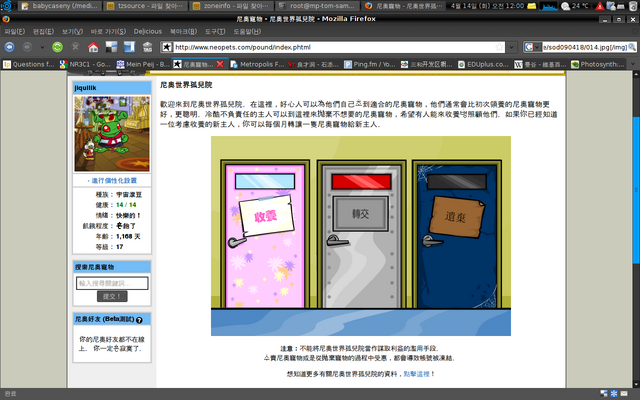640x400 pixels.
Task: Switch to the Questions f... tab
Action: pyautogui.click(x=29, y=64)
